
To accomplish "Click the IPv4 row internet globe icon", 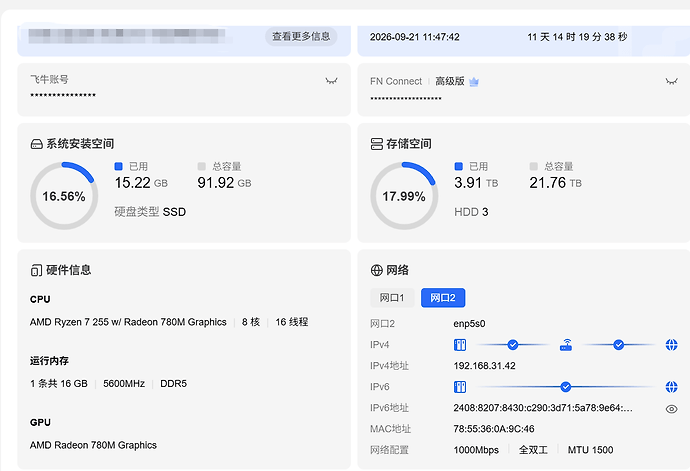I will point(672,345).
